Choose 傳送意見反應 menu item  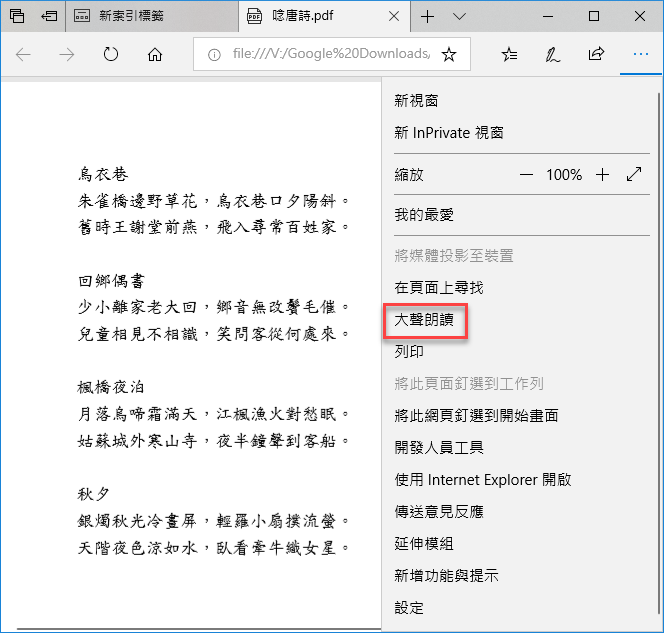point(439,511)
